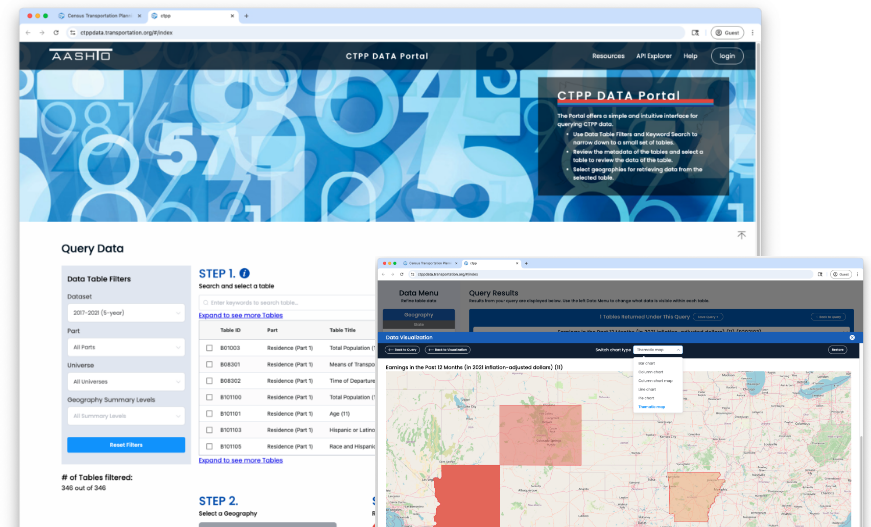Go back in the main browser window
This screenshot has width=871, height=527.
(x=28, y=33)
